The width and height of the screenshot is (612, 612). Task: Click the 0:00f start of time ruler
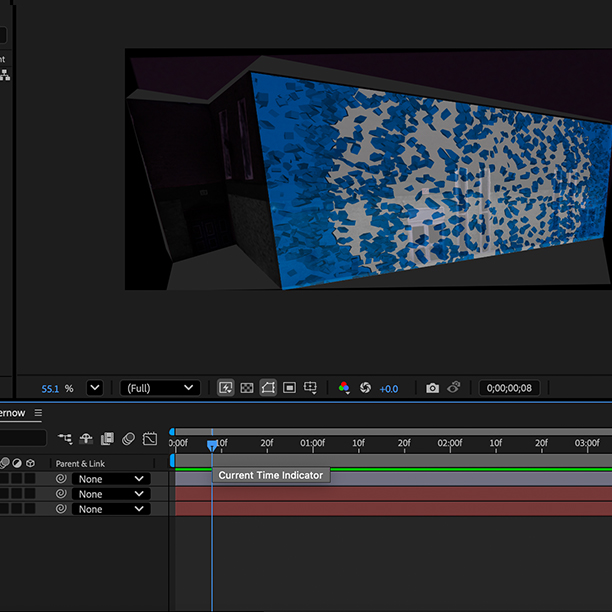pyautogui.click(x=178, y=443)
